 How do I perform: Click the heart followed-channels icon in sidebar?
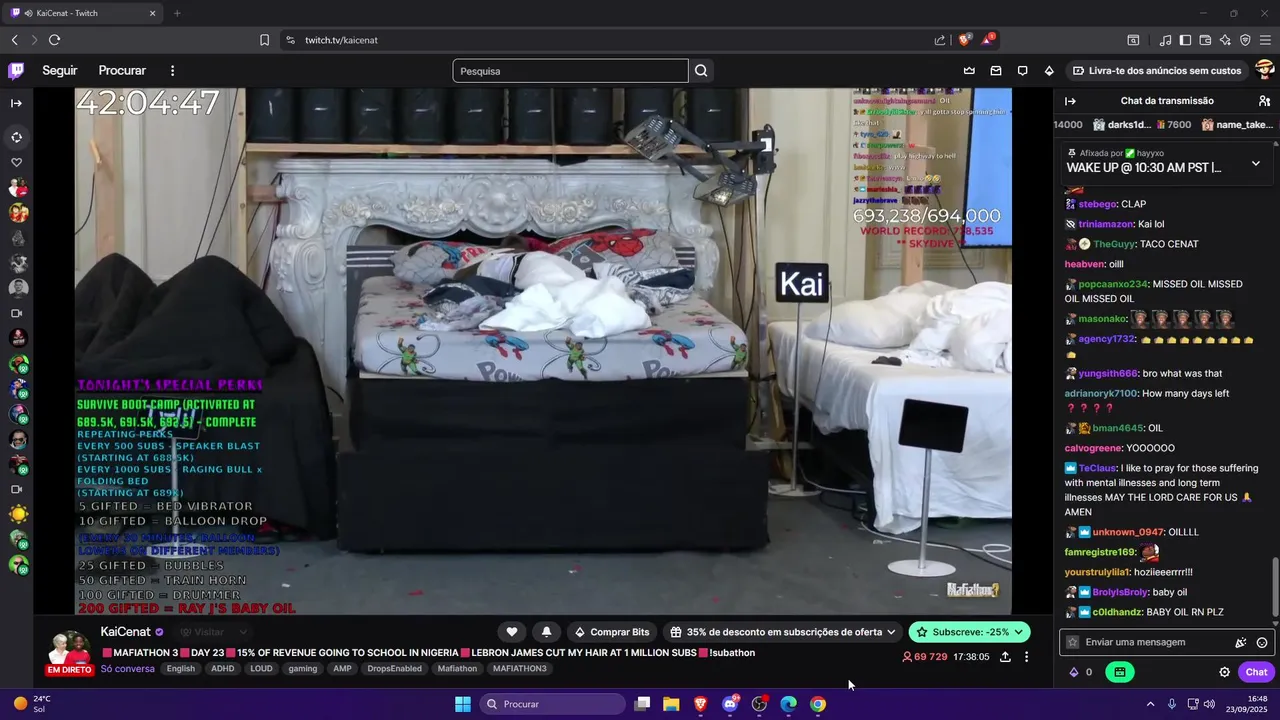click(x=16, y=162)
